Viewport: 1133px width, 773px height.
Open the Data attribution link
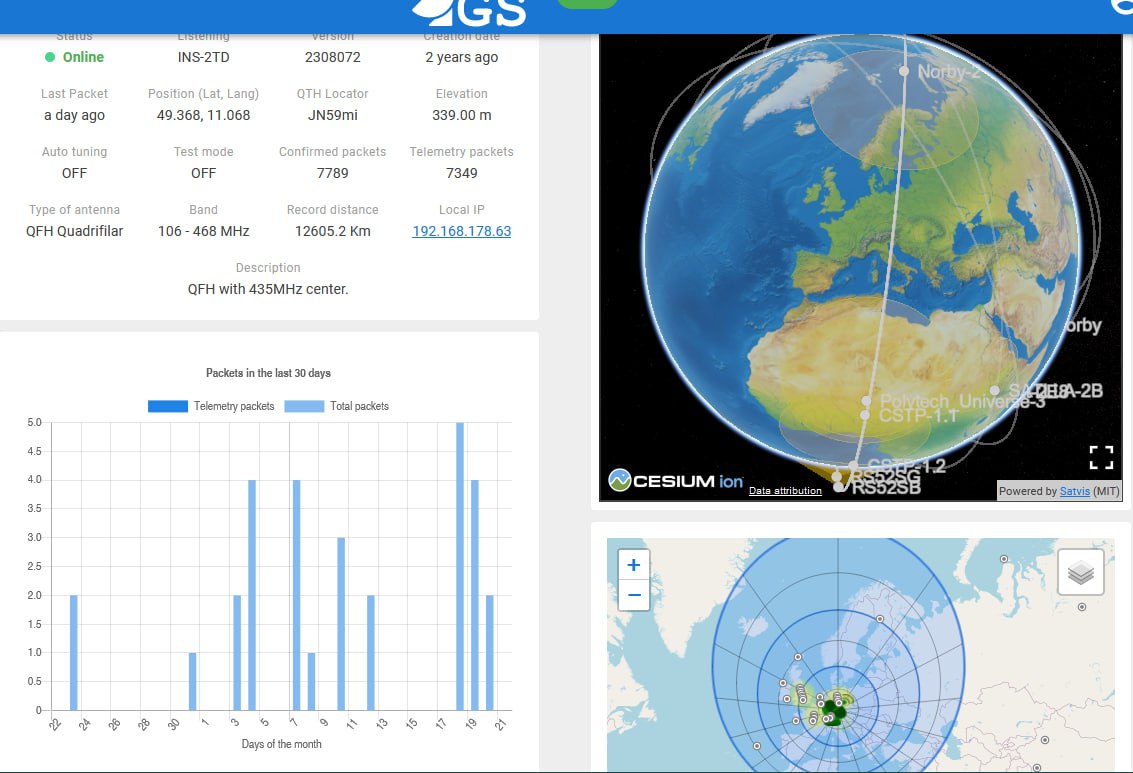[x=785, y=491]
